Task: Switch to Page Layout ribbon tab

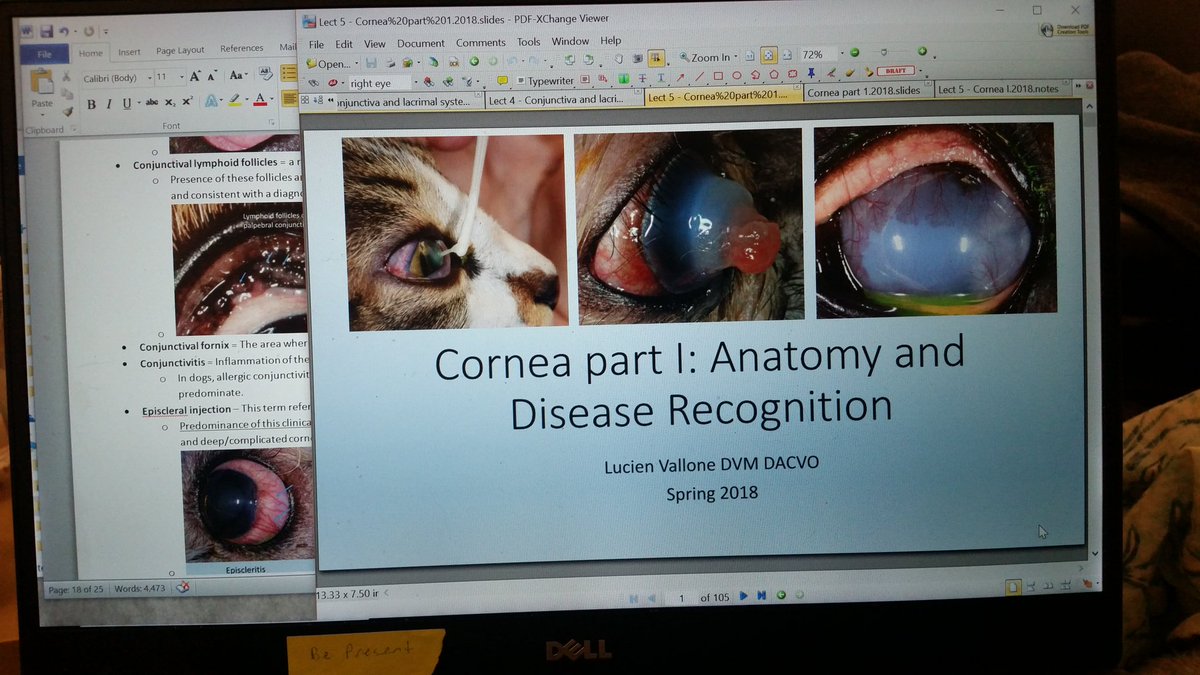Action: pos(180,50)
